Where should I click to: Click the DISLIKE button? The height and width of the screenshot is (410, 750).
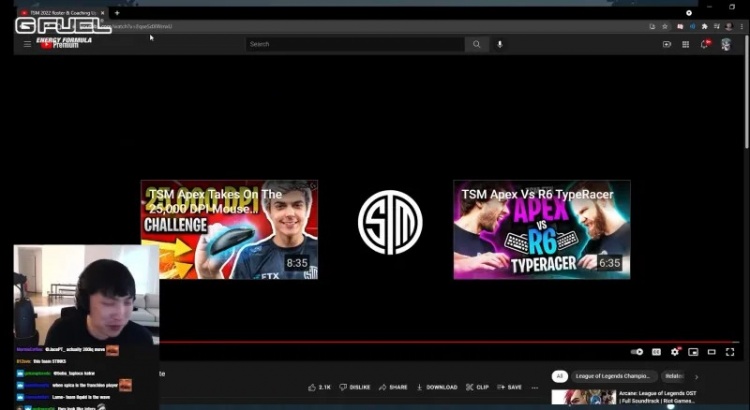click(355, 388)
